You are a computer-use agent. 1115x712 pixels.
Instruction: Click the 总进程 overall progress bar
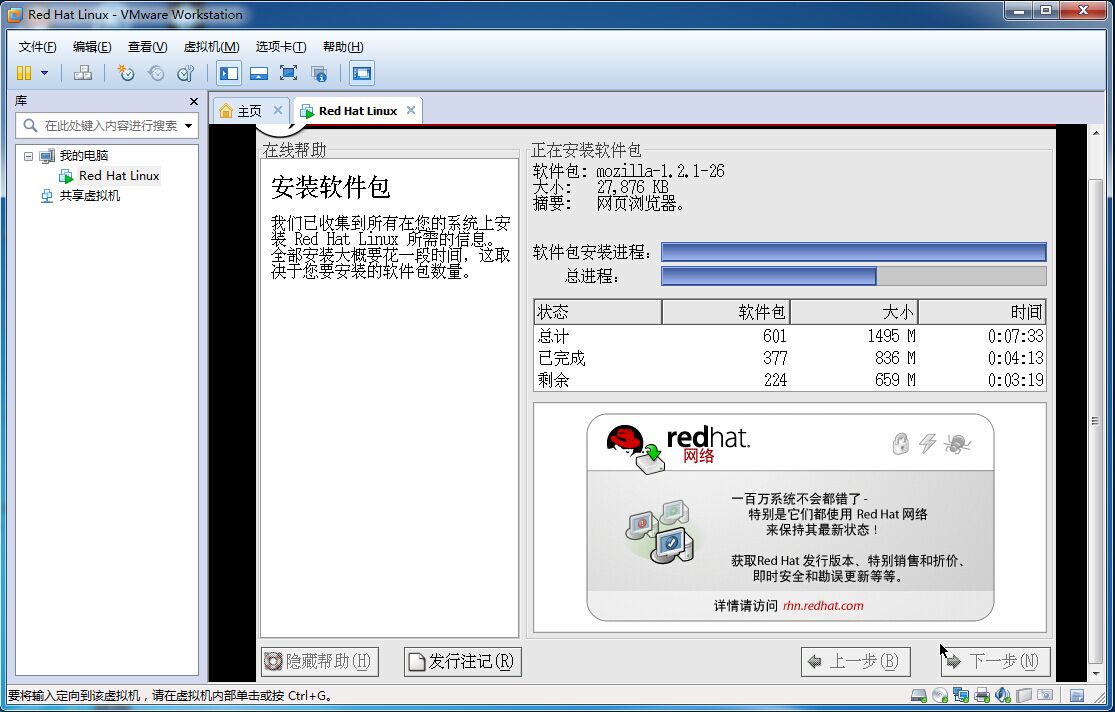tap(853, 276)
